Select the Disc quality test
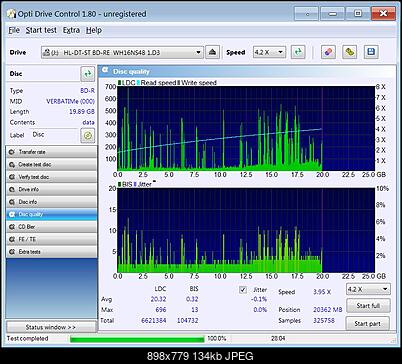402x364 pixels. 52,214
